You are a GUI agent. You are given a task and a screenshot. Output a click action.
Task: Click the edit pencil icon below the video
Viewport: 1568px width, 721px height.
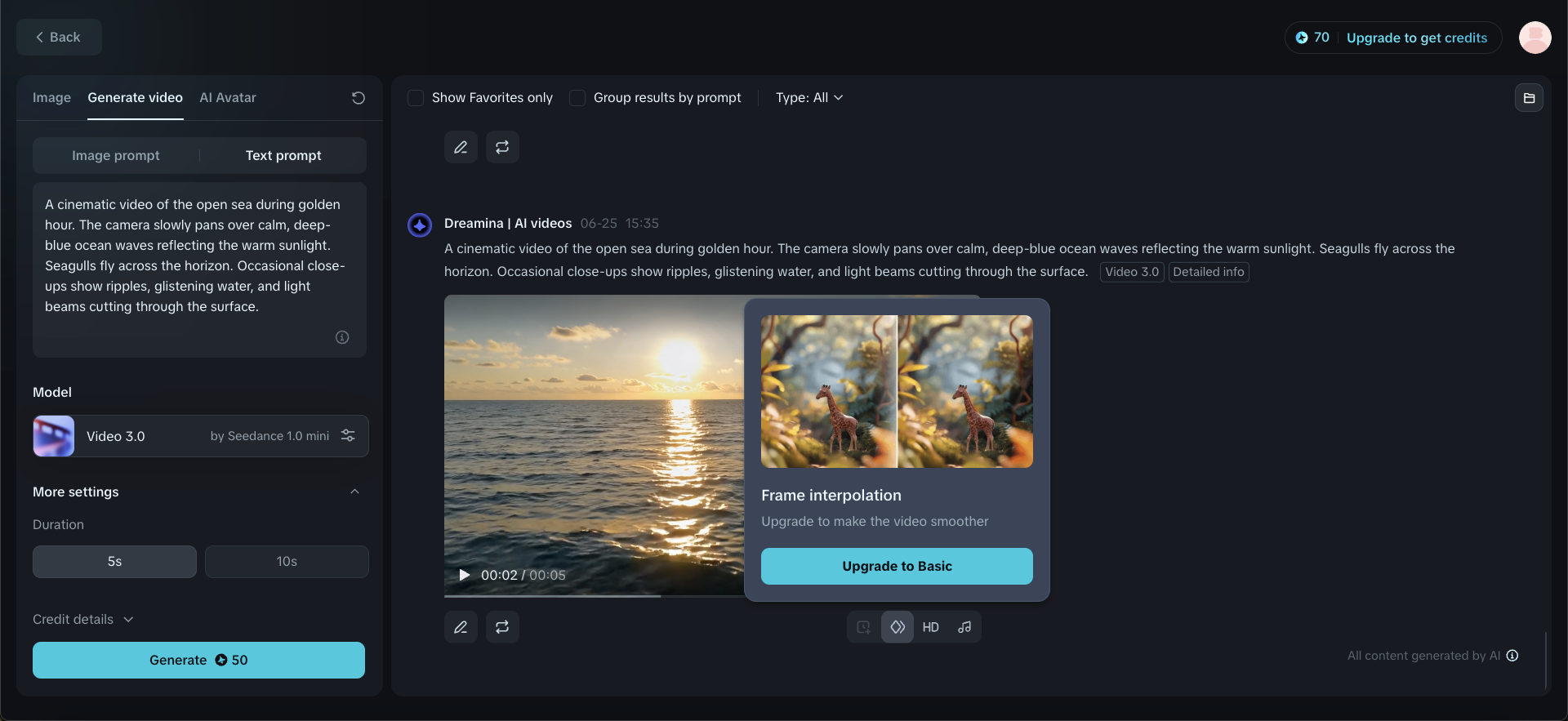(x=461, y=627)
